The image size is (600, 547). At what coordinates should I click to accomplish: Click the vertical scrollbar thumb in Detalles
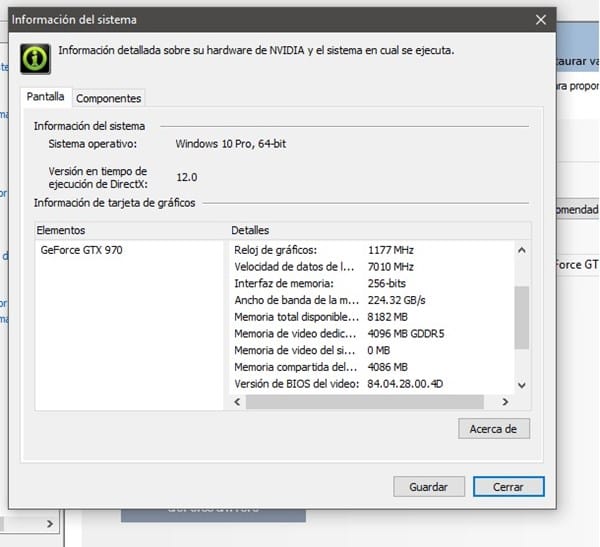[x=522, y=318]
